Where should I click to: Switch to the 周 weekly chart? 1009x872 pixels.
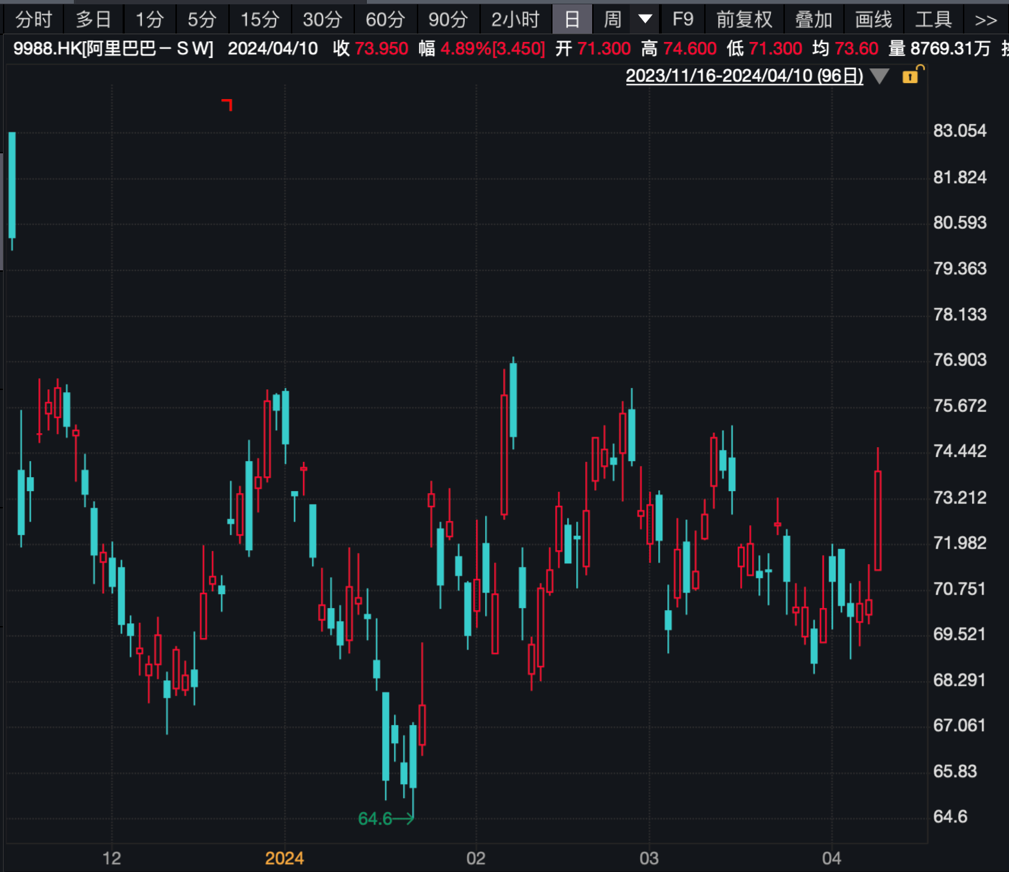coord(612,19)
